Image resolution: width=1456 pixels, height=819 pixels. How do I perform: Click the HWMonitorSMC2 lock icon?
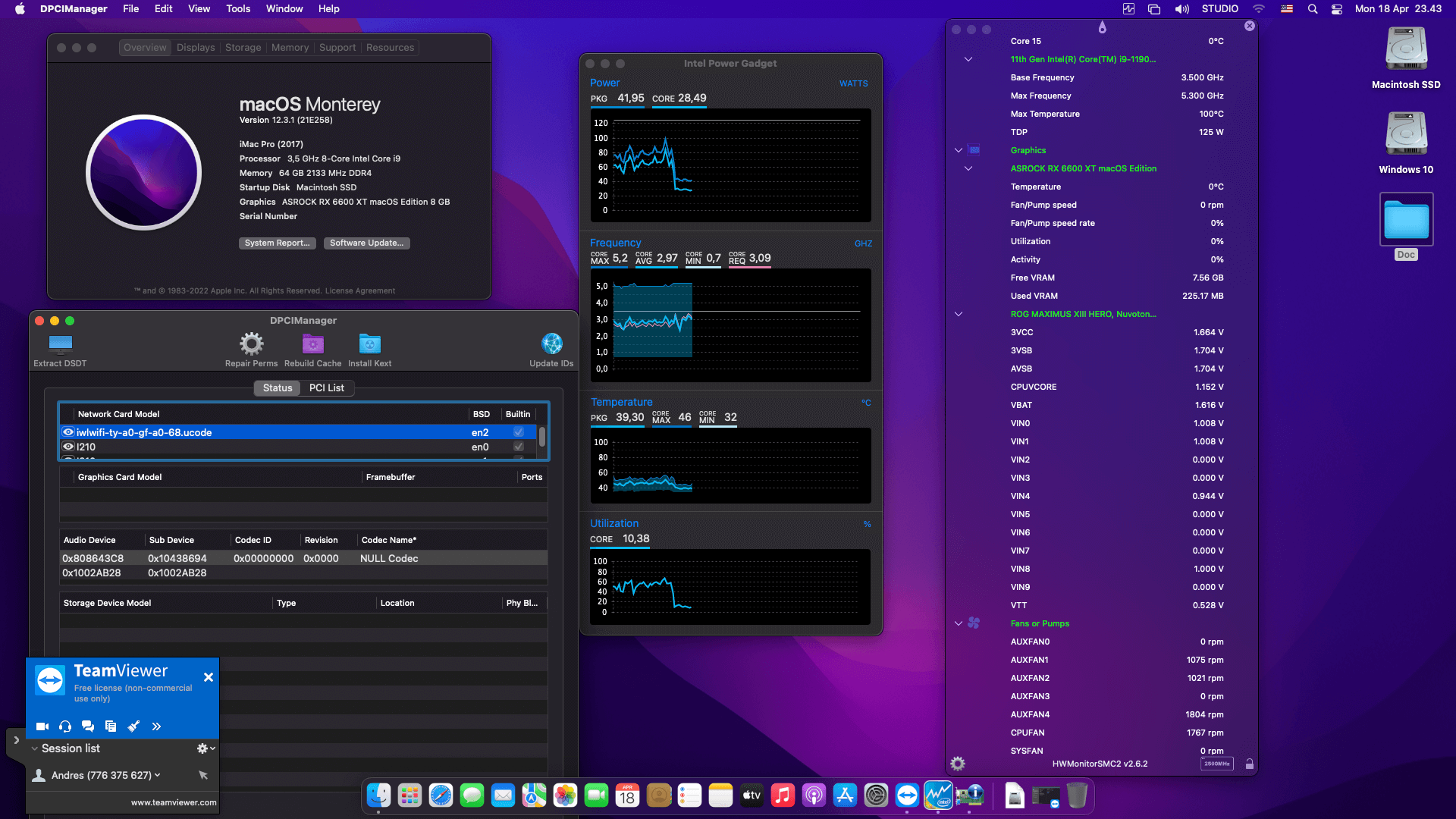click(1250, 764)
